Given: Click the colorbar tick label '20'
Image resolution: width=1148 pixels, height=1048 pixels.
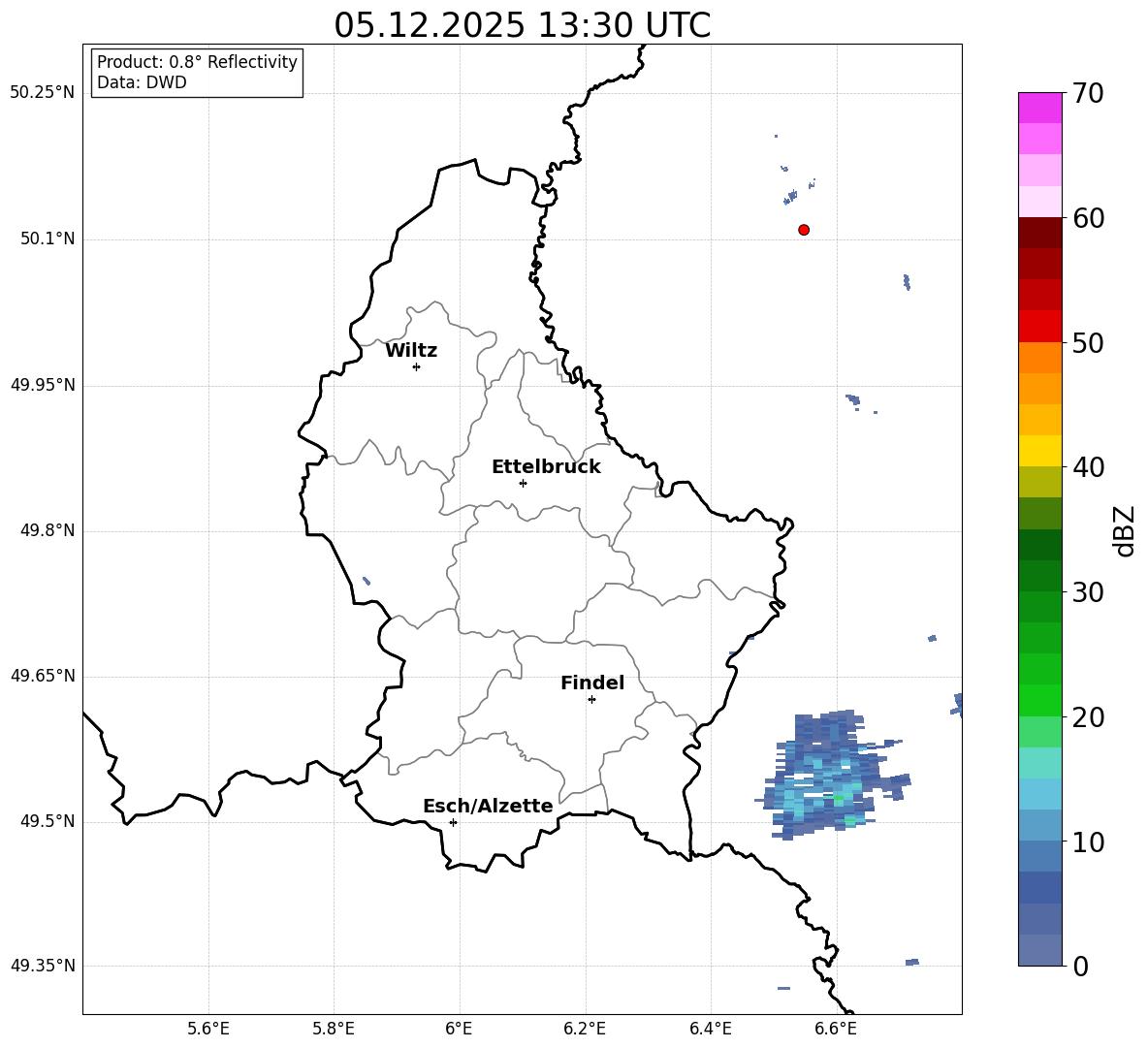Looking at the screenshot, I should point(1088,717).
